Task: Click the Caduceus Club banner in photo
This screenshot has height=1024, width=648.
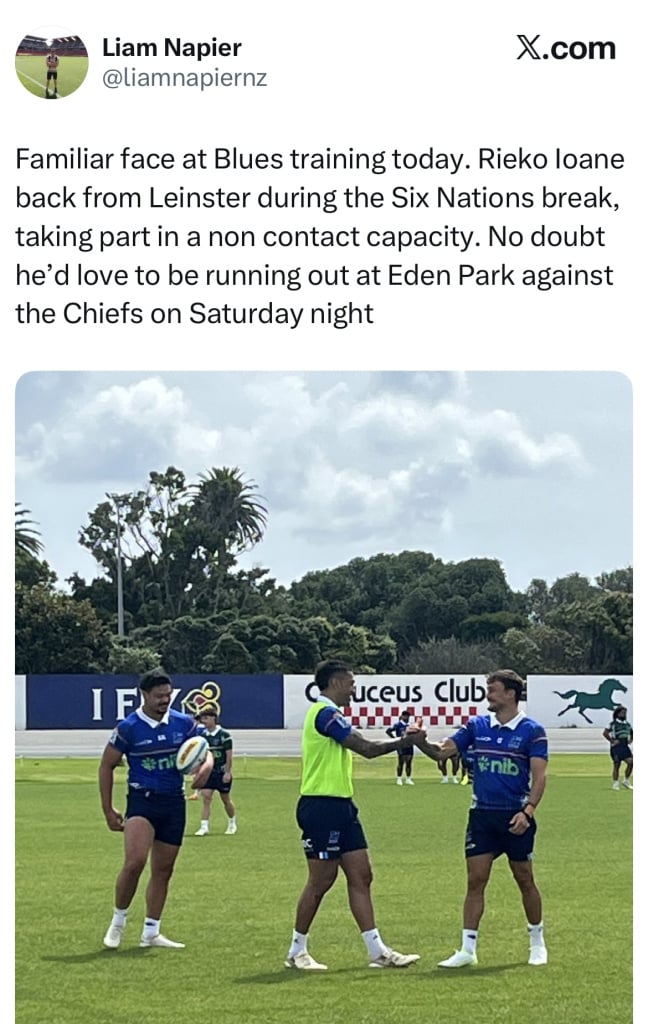Action: [x=405, y=701]
